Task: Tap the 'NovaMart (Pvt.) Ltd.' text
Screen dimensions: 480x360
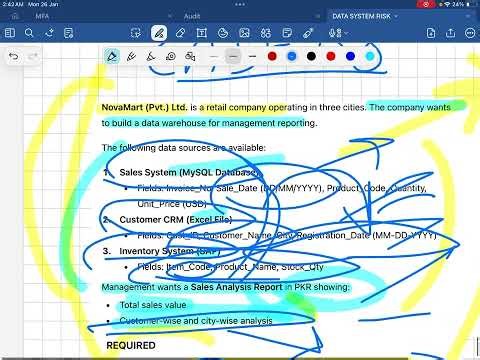Action: [145, 107]
